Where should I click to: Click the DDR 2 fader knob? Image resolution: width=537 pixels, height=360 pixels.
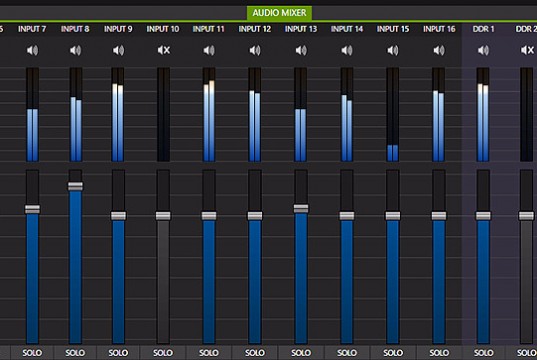coord(526,216)
